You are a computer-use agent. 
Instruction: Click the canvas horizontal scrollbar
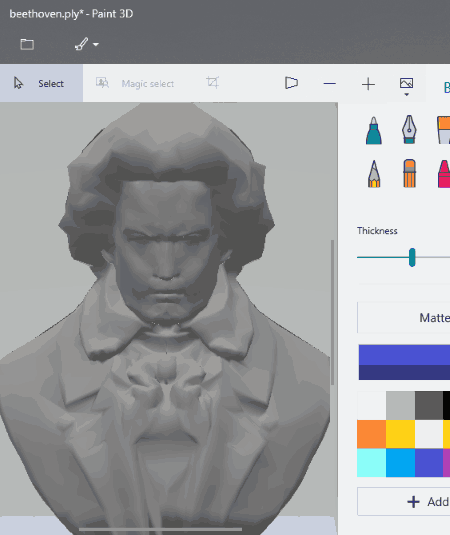[x=160, y=530]
